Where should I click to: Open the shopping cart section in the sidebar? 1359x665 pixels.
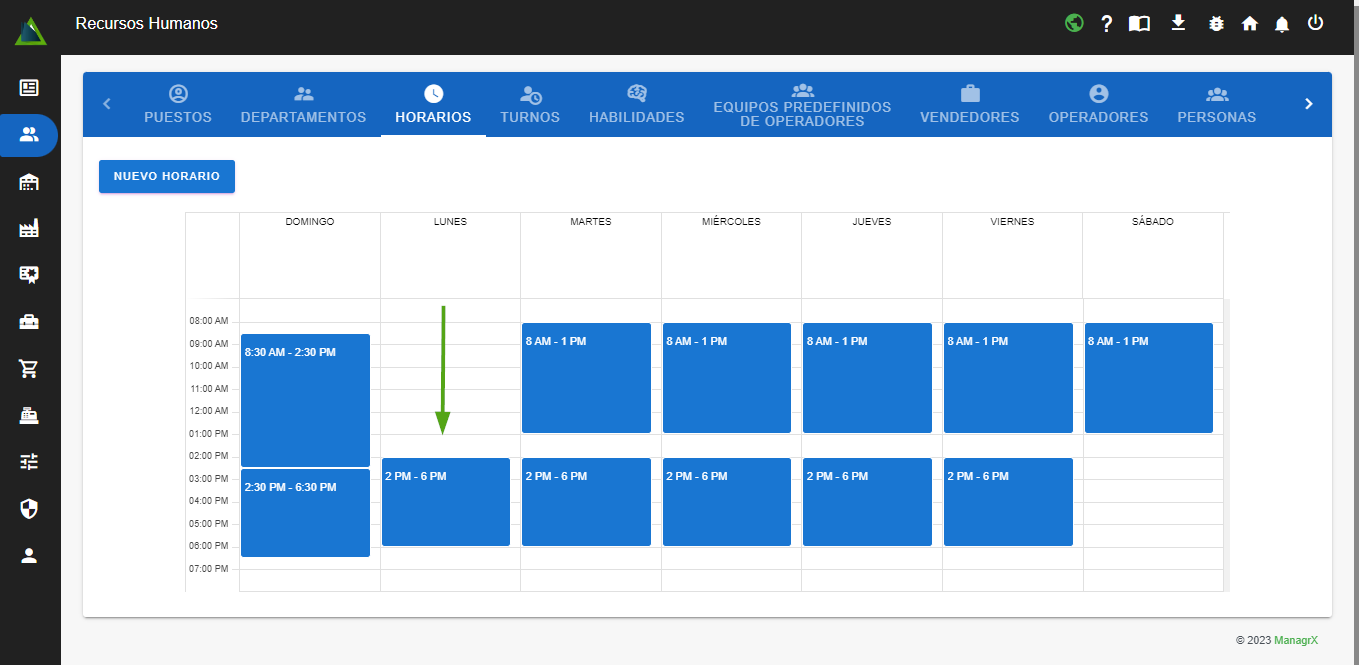click(29, 369)
